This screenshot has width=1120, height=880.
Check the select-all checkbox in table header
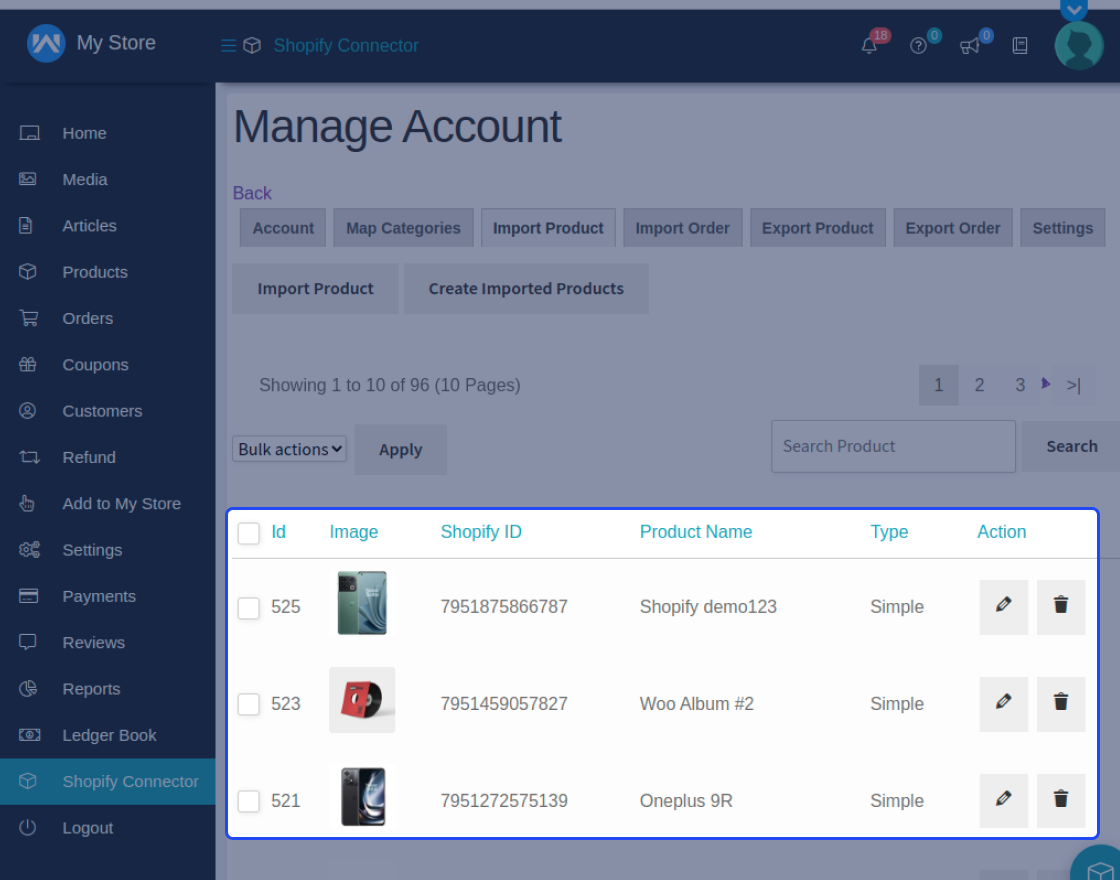[x=248, y=533]
